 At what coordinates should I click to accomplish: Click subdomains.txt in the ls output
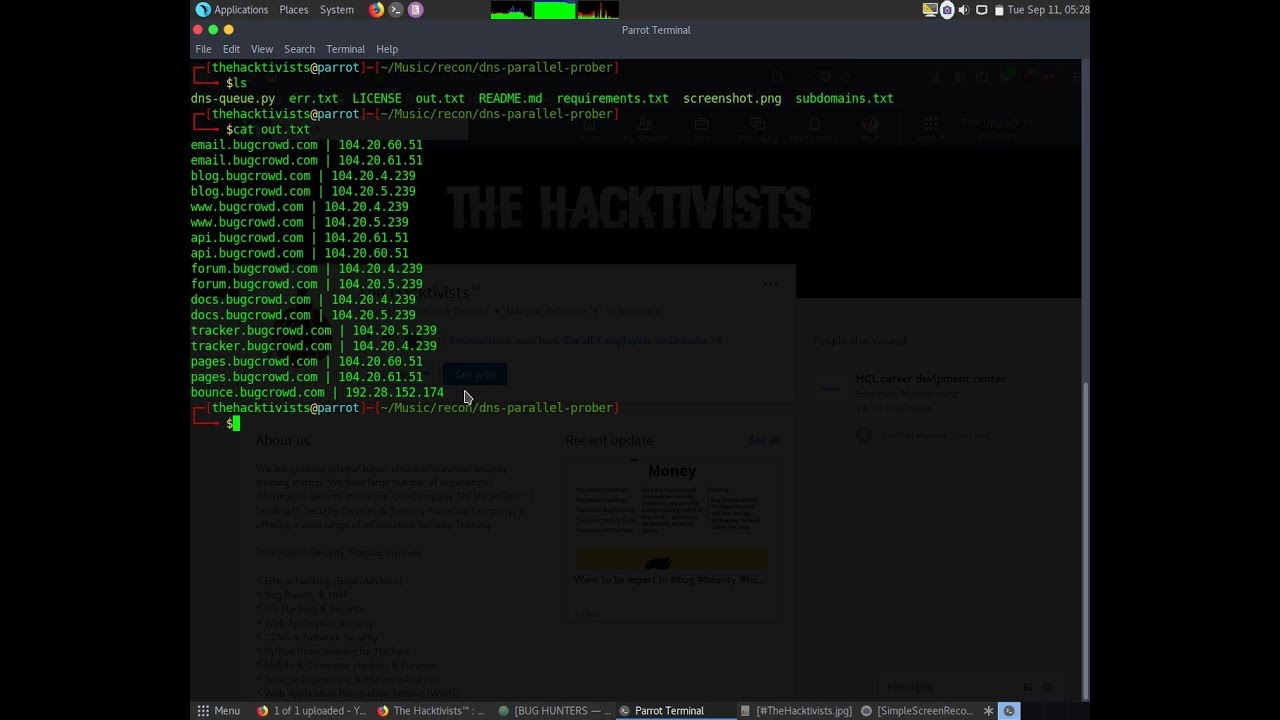click(x=844, y=99)
